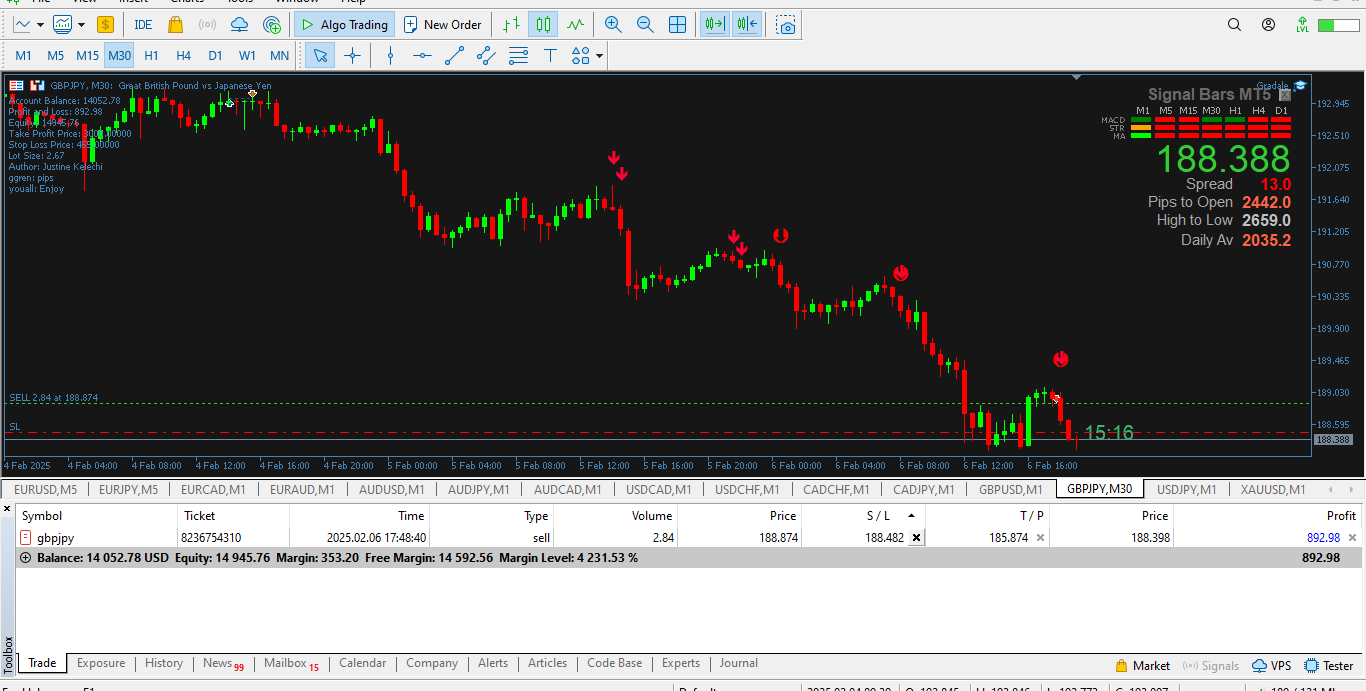Click the zoom out magnifier icon
This screenshot has width=1366, height=691.
(x=645, y=25)
